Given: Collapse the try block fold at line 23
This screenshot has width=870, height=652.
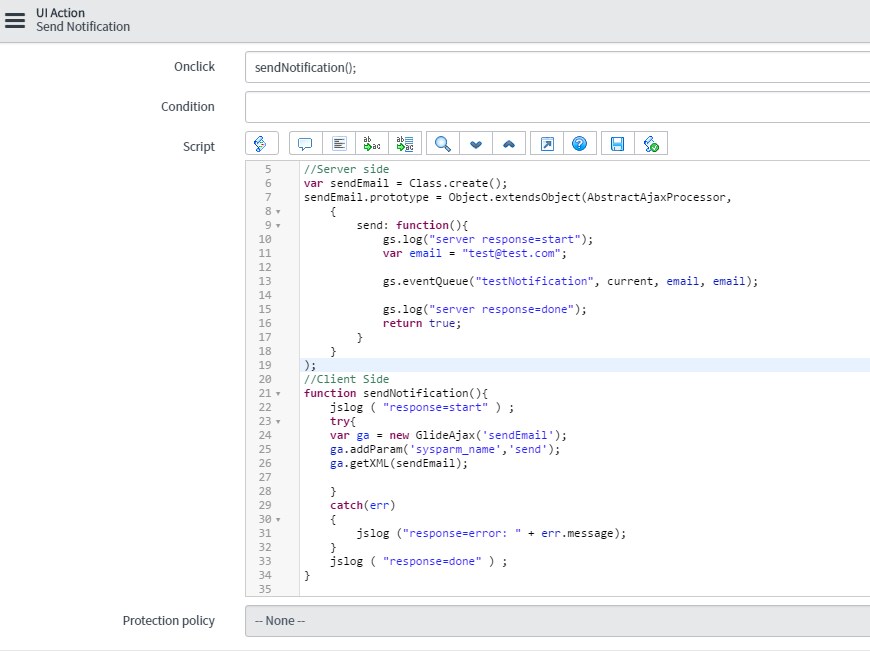Looking at the screenshot, I should [x=278, y=421].
